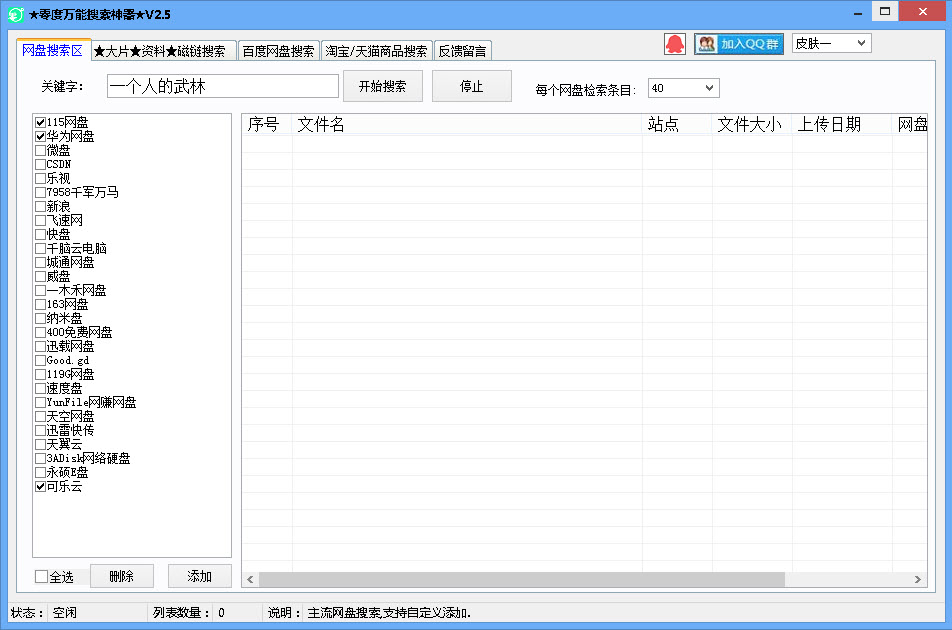Toggle the 全选 select-all checkbox
952x630 pixels.
39,575
